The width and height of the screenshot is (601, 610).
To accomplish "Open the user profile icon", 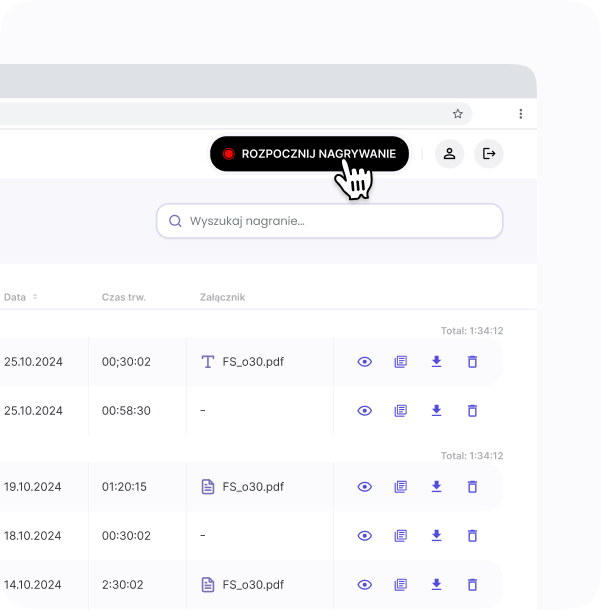I will pos(450,153).
